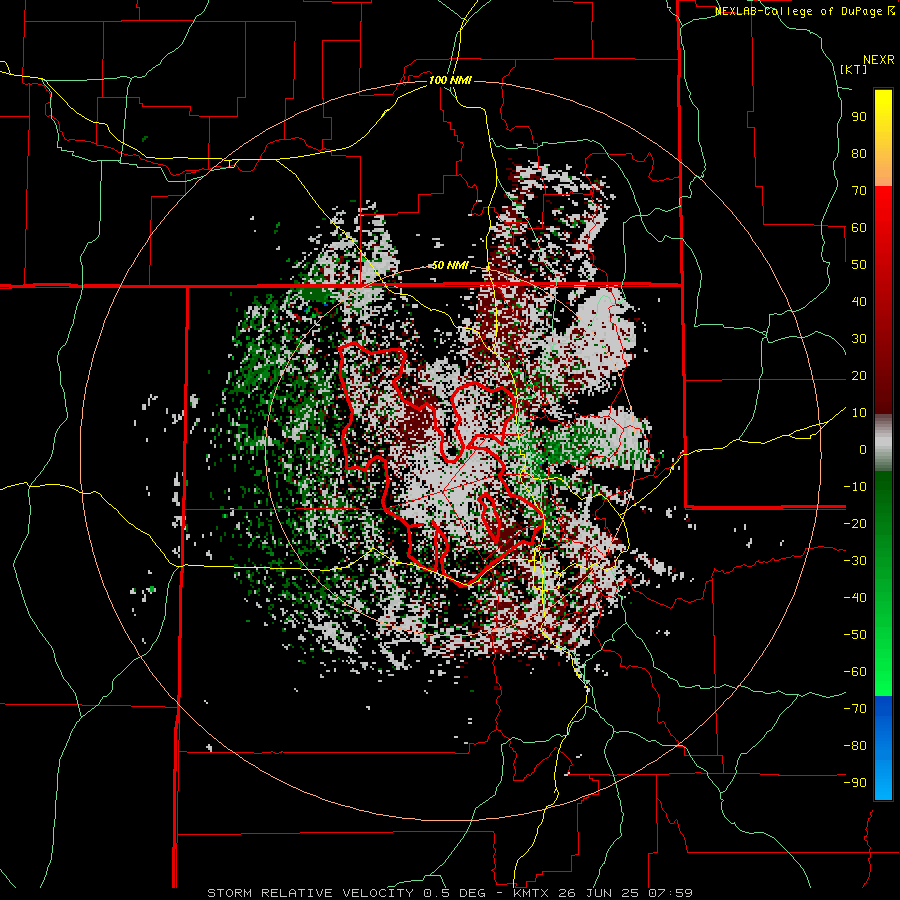The width and height of the screenshot is (900, 900).
Task: Pick the dark red band near 20
Action: point(883,376)
